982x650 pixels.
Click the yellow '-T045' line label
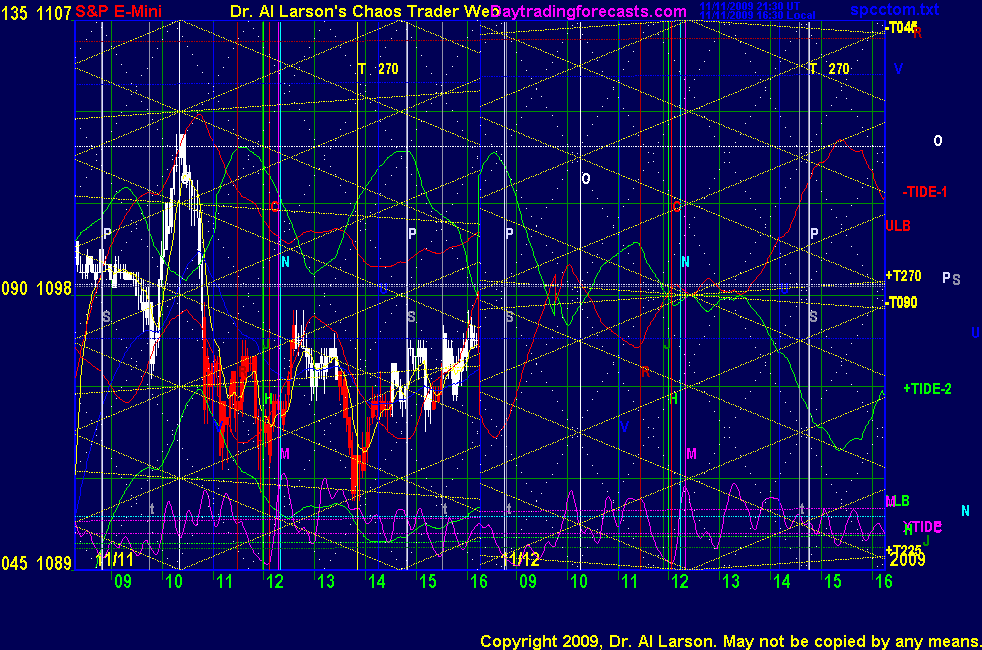click(901, 28)
